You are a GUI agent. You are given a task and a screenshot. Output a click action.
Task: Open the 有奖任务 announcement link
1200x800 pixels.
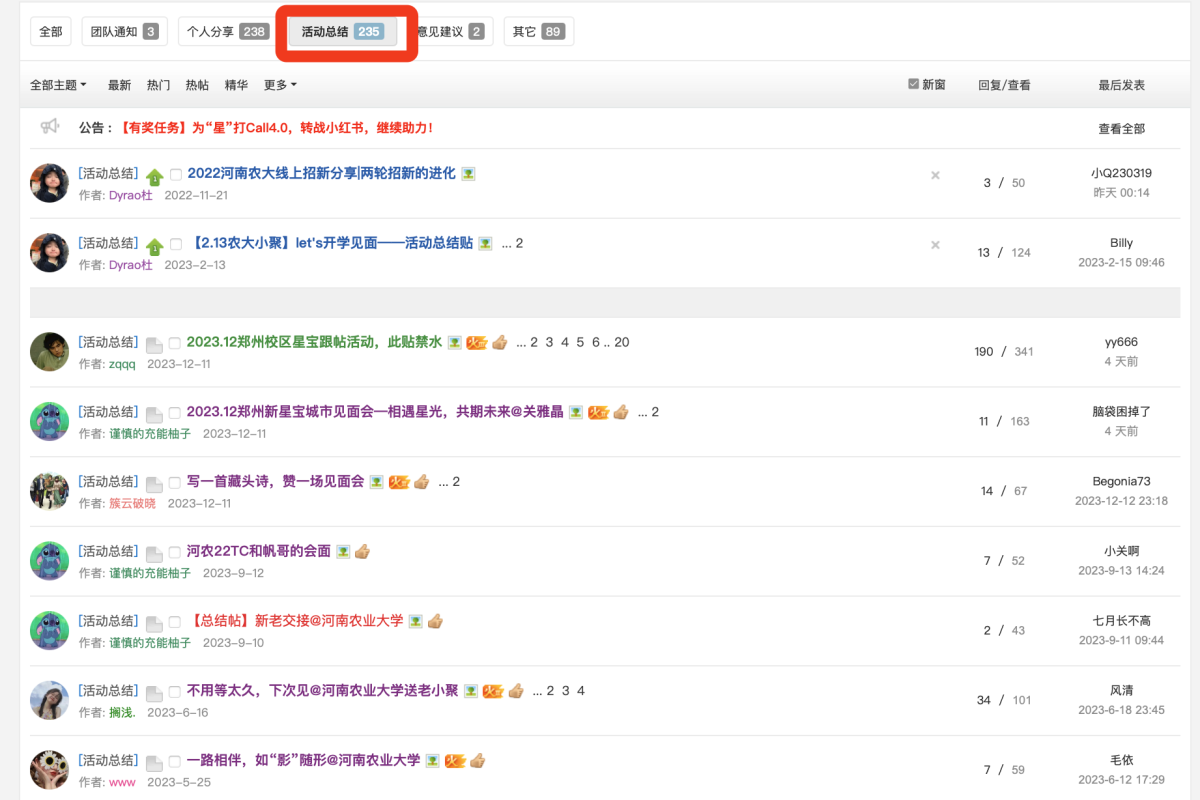click(276, 128)
